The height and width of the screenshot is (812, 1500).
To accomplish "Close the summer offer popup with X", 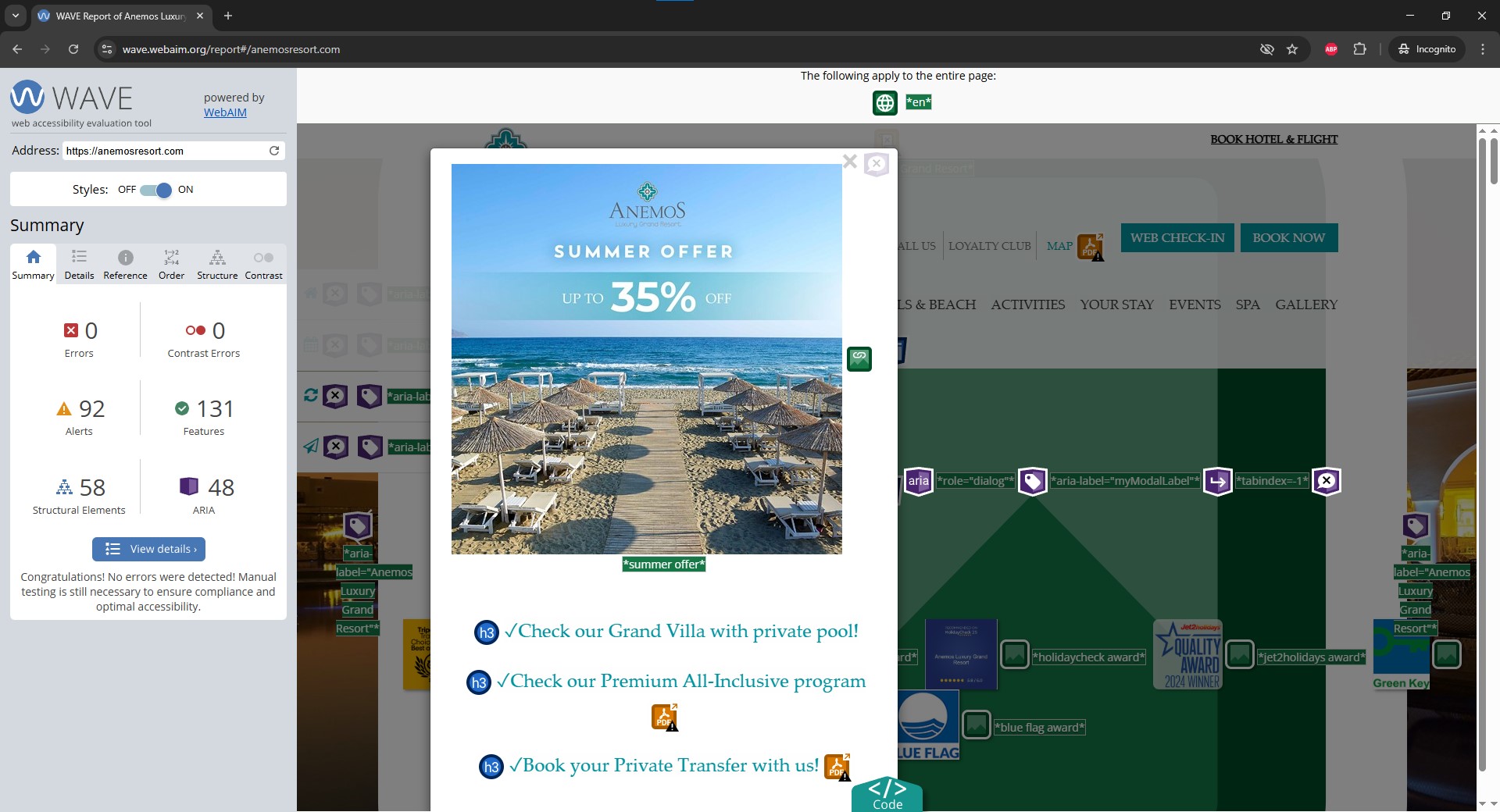I will [850, 162].
